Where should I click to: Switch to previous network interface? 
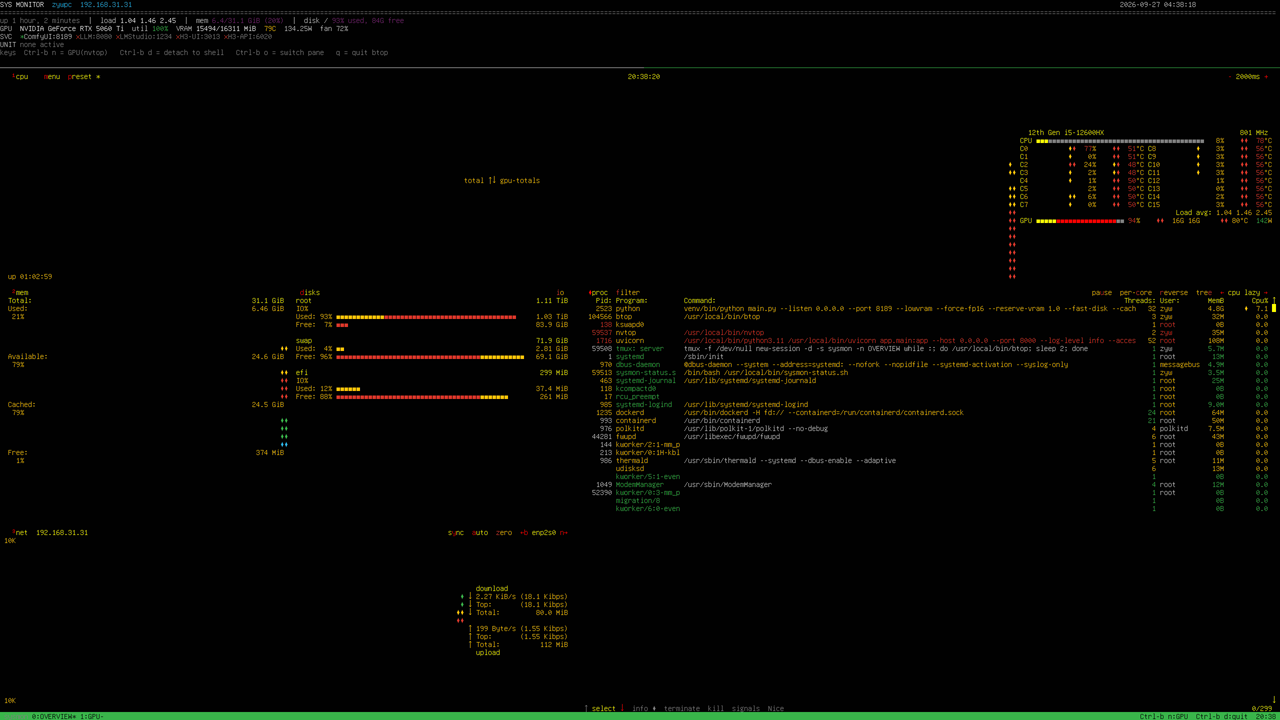(523, 533)
